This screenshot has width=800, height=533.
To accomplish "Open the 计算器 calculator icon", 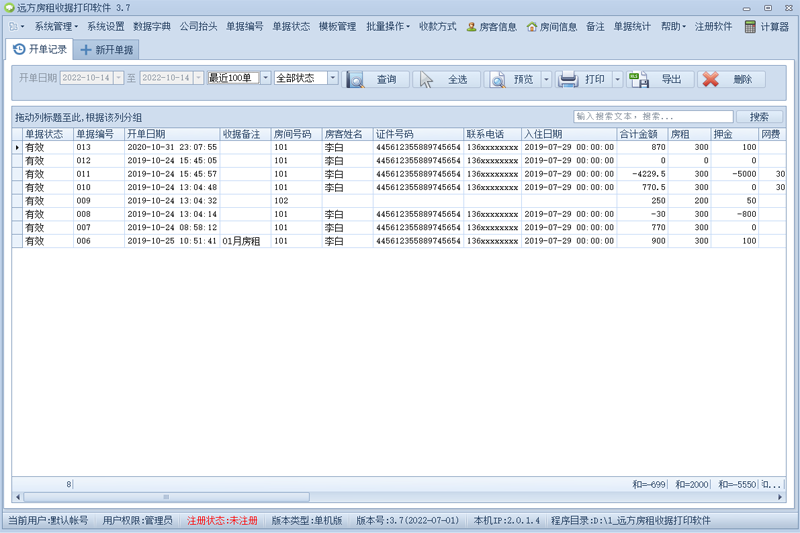I will 749,27.
